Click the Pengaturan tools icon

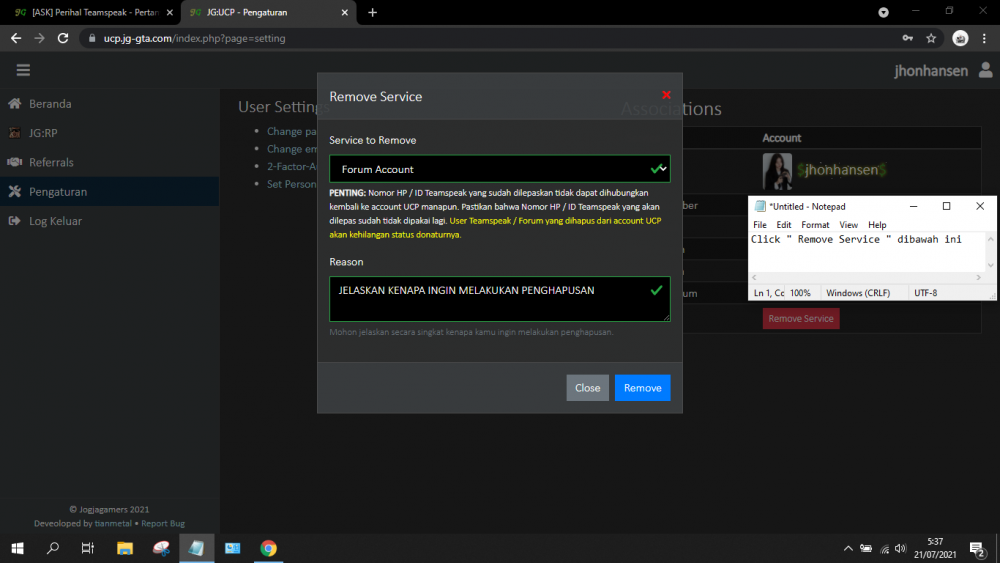pyautogui.click(x=15, y=191)
